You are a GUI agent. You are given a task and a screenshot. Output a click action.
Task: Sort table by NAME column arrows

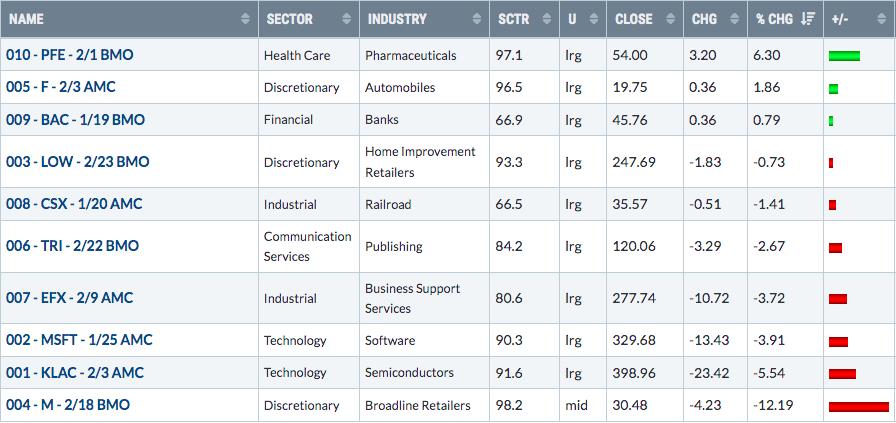pos(245,19)
